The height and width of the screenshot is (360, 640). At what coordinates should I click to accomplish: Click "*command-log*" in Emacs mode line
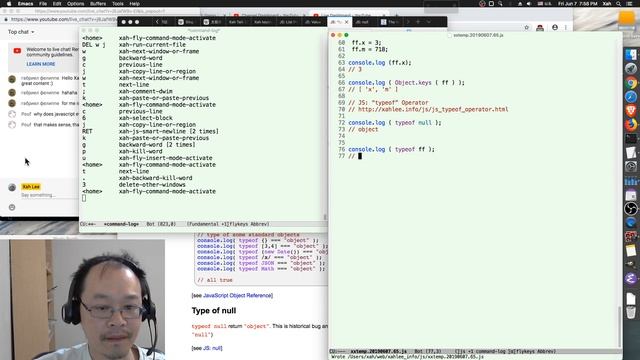pyautogui.click(x=121, y=224)
